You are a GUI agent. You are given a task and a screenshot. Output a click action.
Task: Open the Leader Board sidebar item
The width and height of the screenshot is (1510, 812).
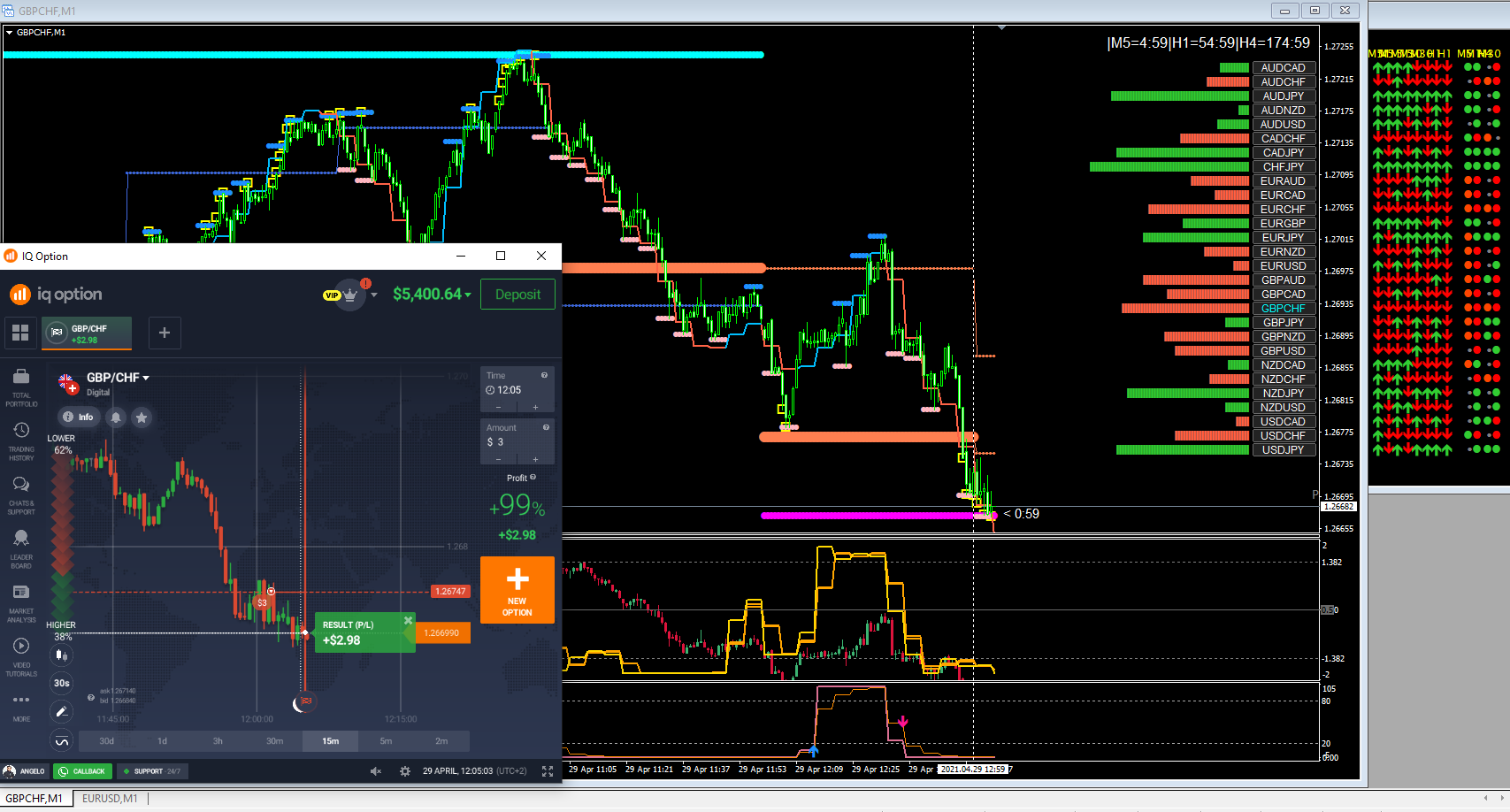tap(21, 549)
